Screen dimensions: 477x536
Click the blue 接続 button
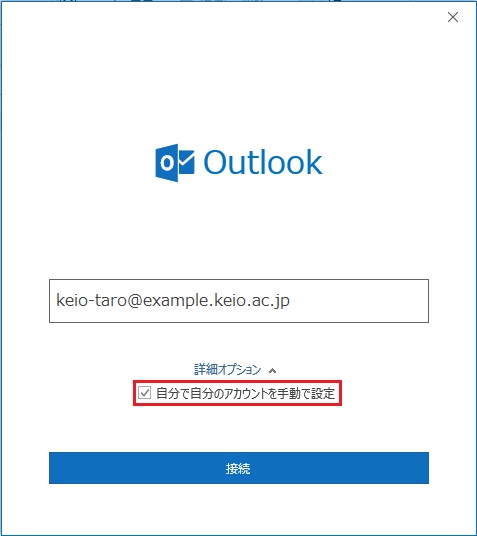click(239, 468)
